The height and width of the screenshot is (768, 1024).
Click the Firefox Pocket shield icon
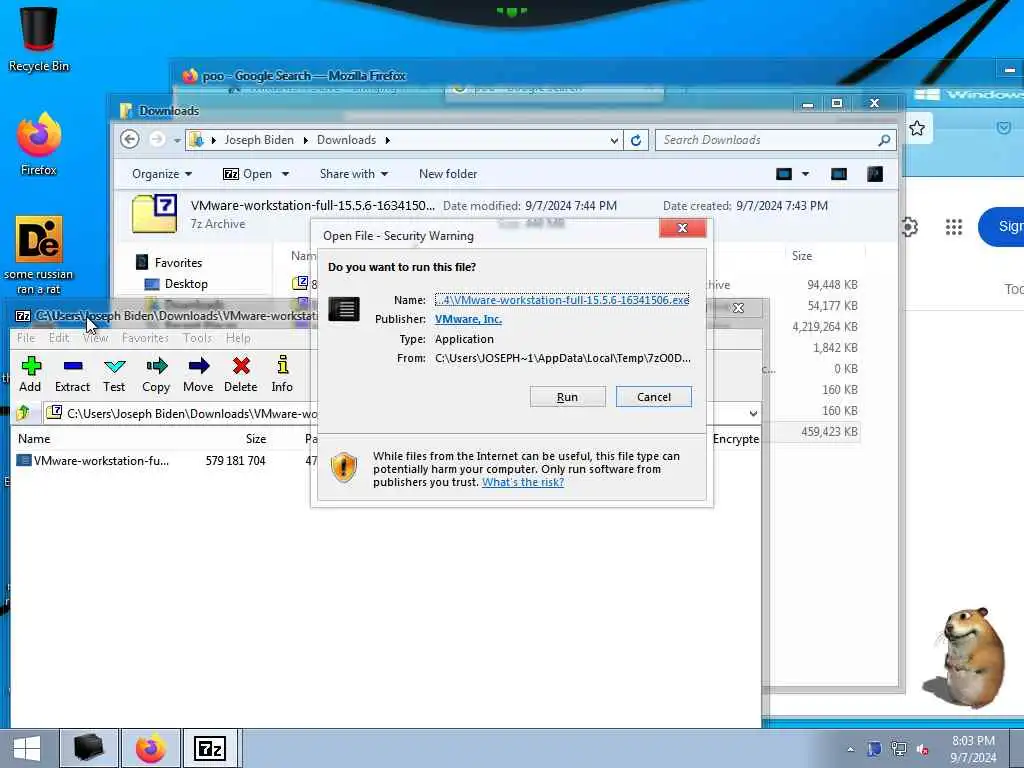click(1004, 128)
